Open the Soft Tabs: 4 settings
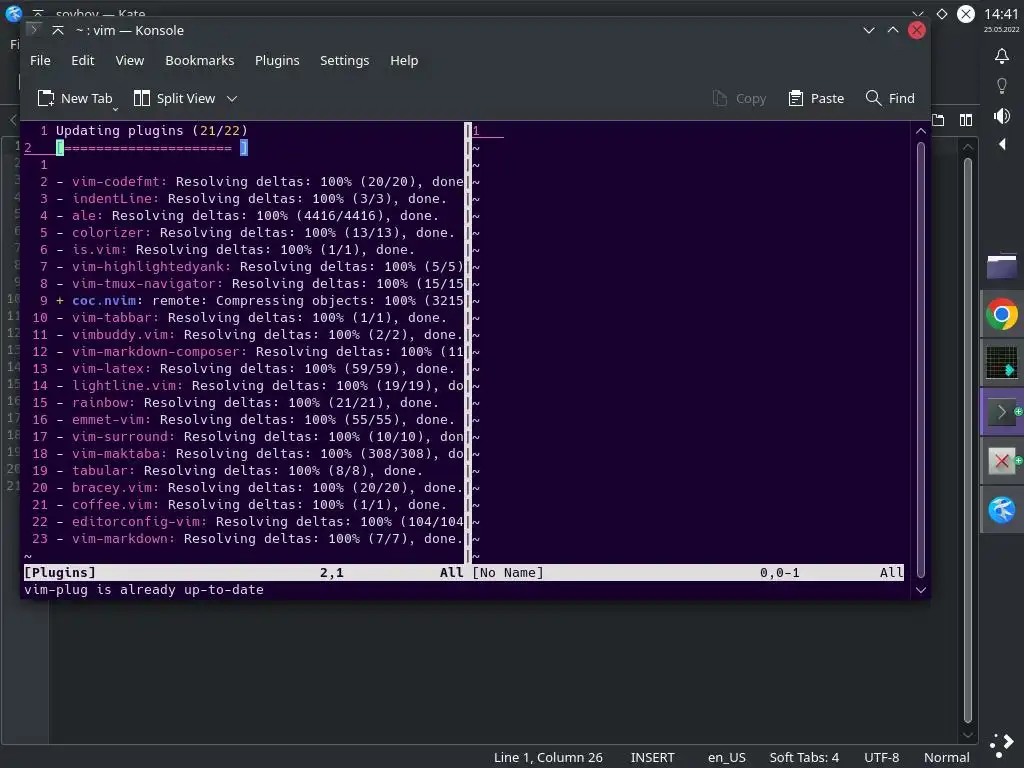 click(804, 758)
